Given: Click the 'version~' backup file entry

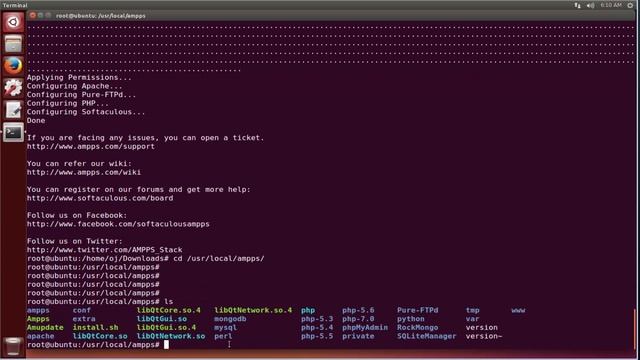Looking at the screenshot, I should (x=484, y=336).
